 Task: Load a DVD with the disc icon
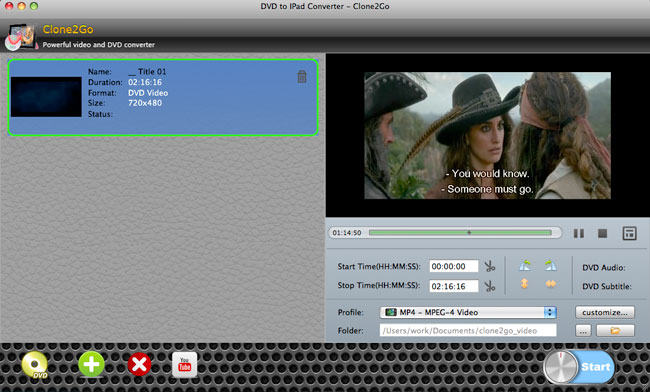(34, 365)
